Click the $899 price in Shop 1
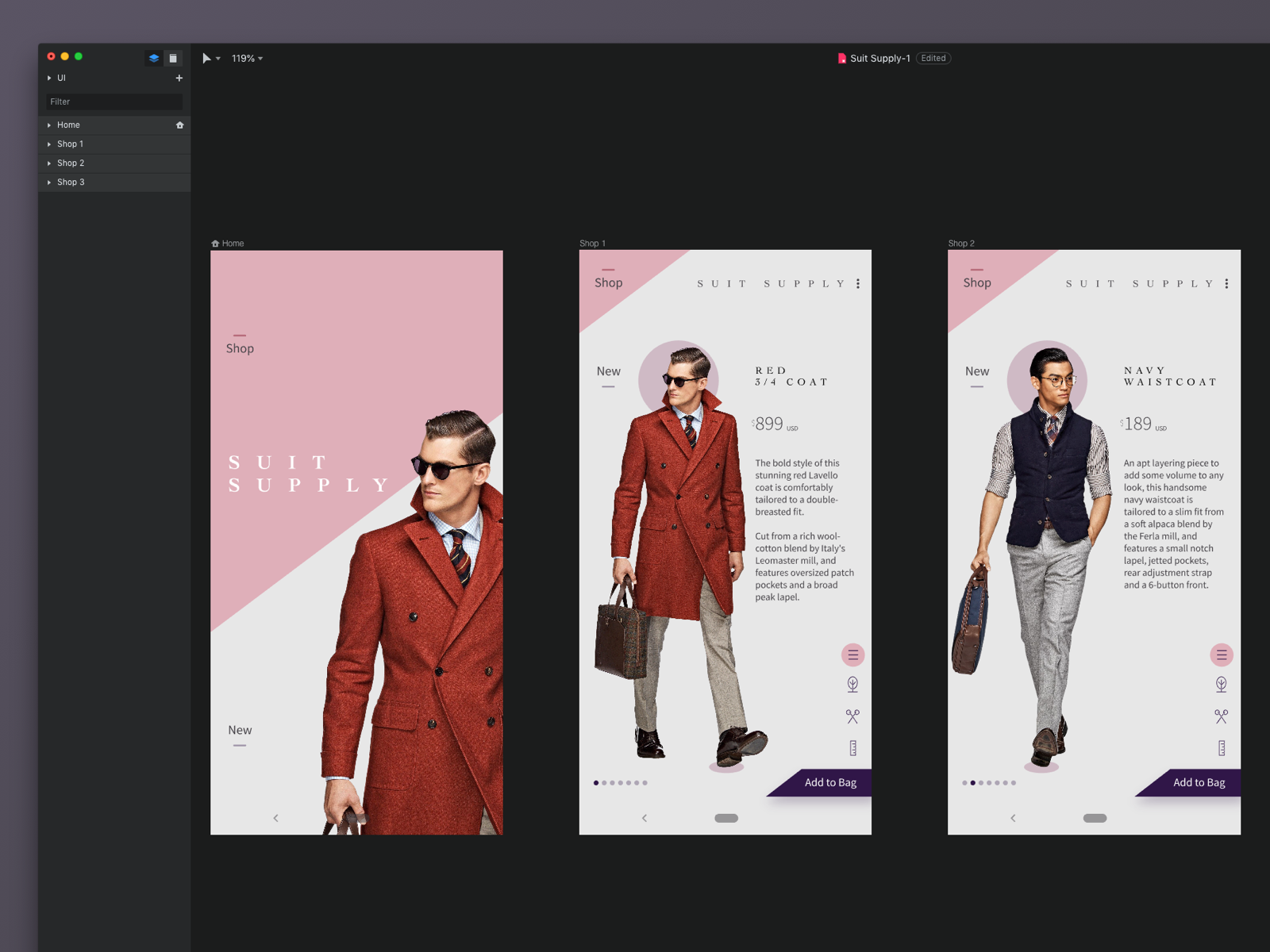 coord(775,424)
